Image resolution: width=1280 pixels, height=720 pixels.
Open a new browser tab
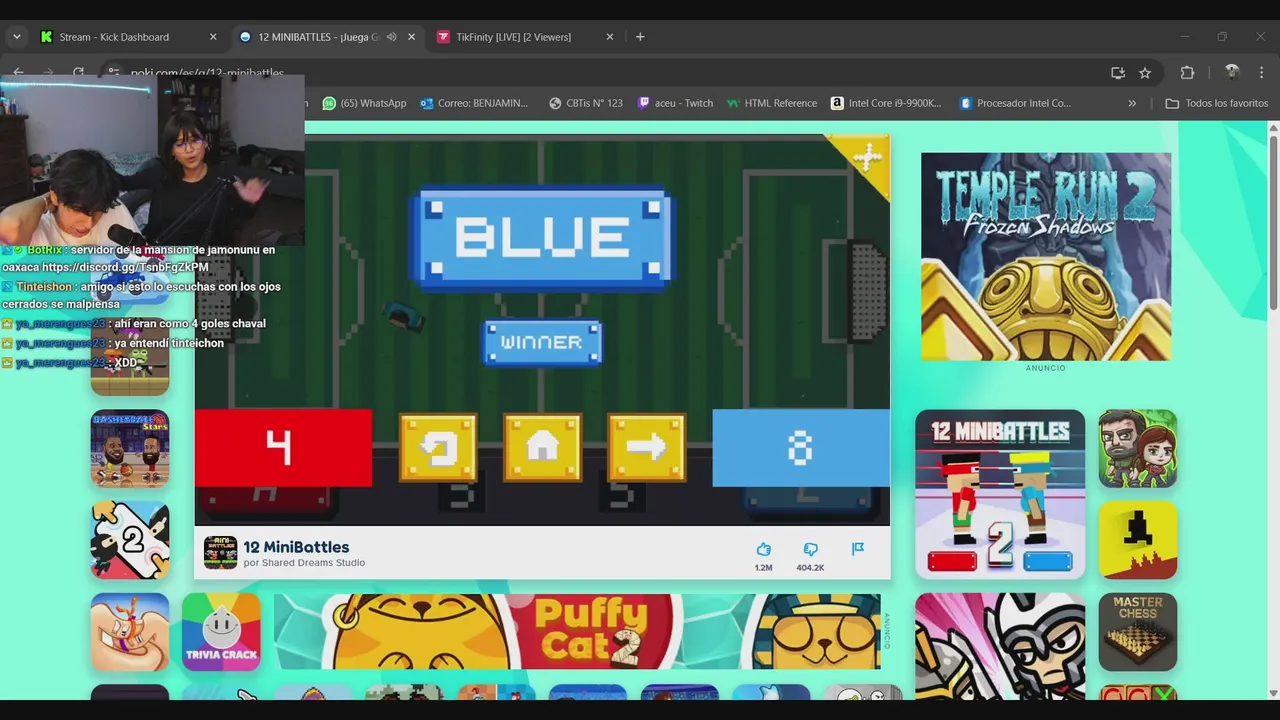[640, 37]
